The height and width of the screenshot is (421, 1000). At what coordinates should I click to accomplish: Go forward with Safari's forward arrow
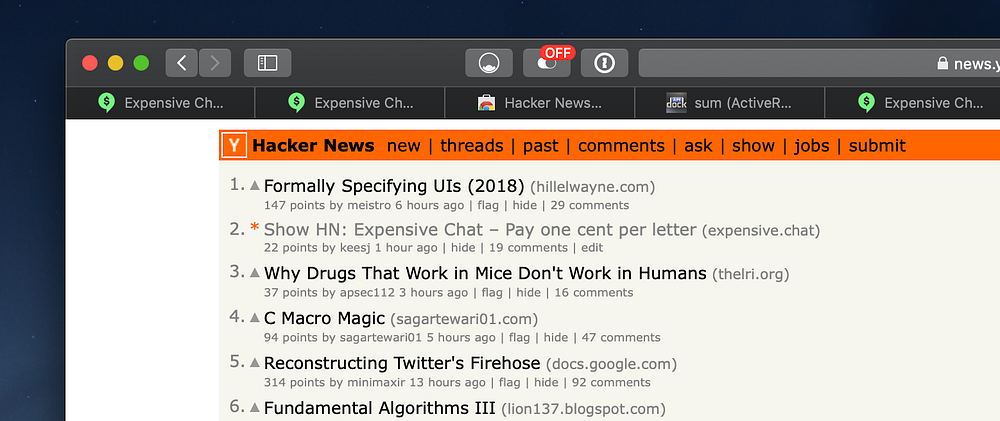(215, 63)
